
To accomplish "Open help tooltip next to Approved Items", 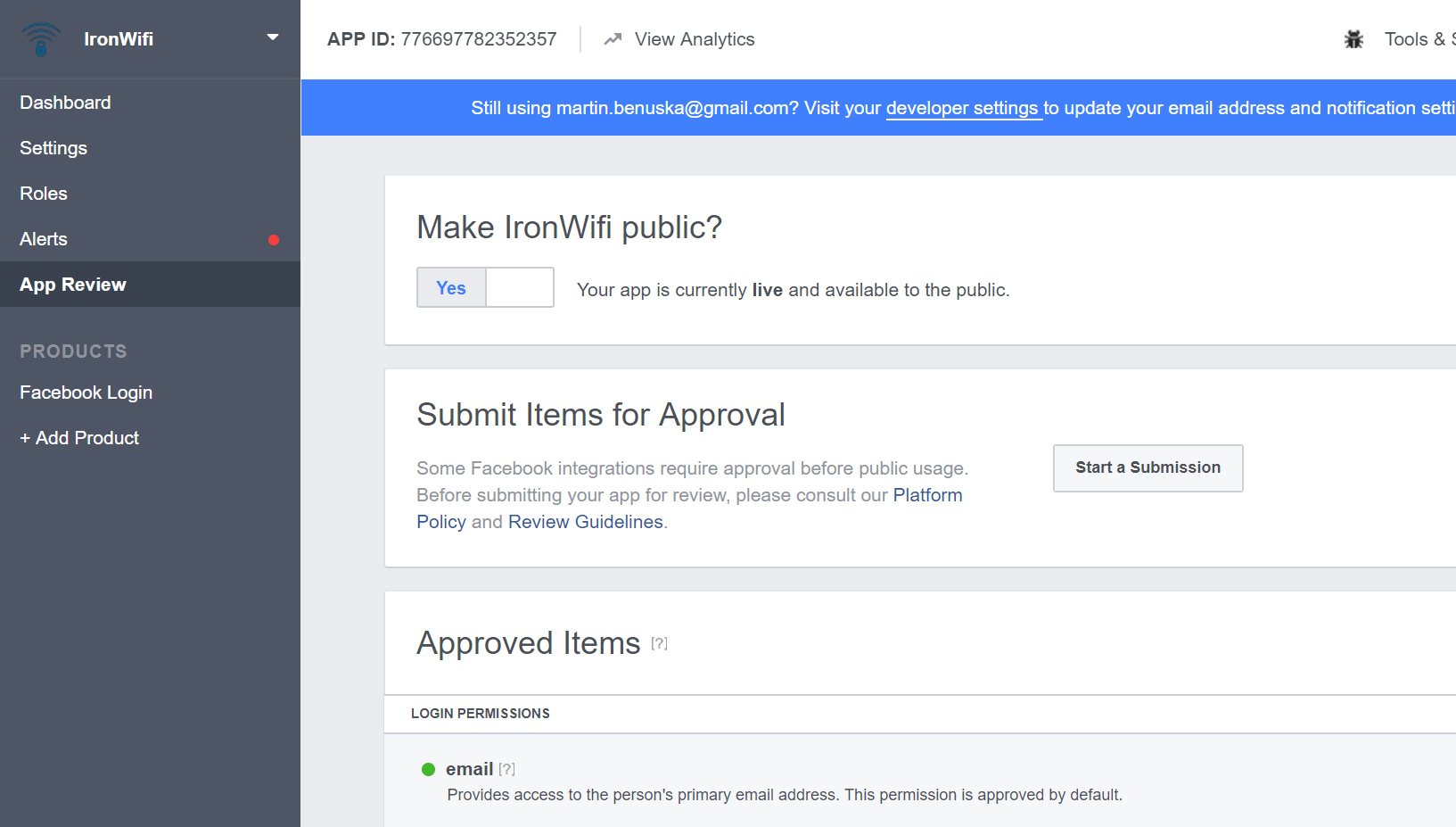I will point(659,643).
